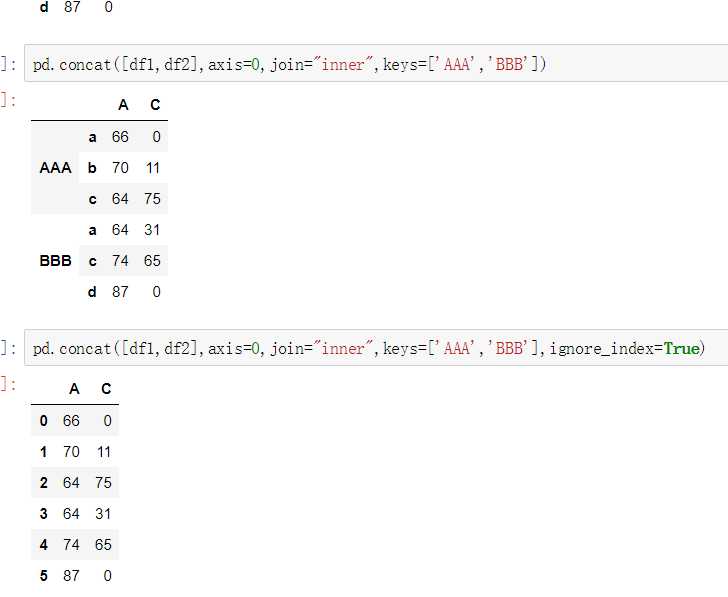Image resolution: width=728 pixels, height=597 pixels.
Task: Select value 31 in row index 3
Action: (103, 514)
